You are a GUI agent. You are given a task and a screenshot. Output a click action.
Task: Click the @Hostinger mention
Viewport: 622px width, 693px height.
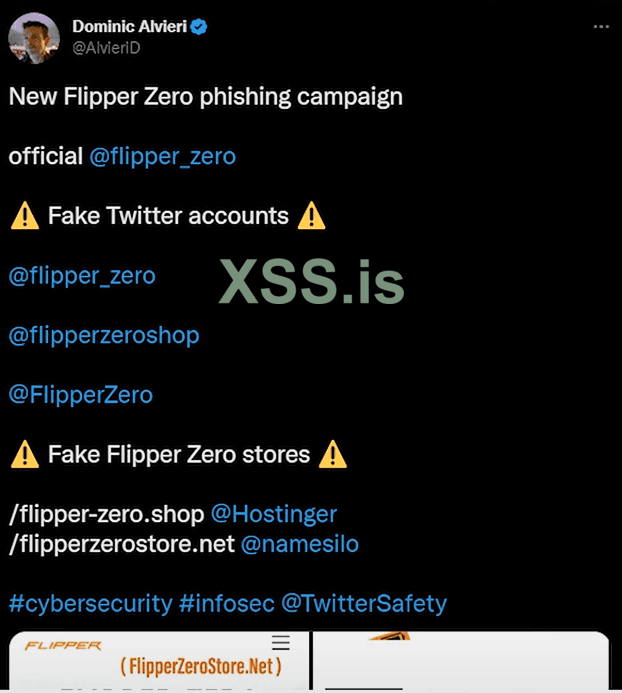[x=273, y=514]
